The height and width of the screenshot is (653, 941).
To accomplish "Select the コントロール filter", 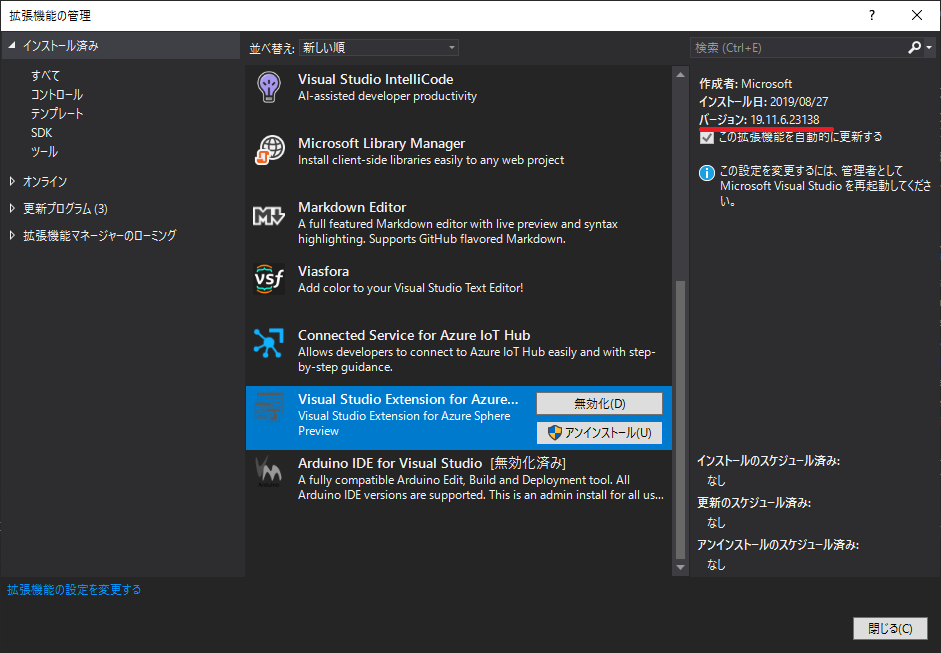I will [x=57, y=95].
